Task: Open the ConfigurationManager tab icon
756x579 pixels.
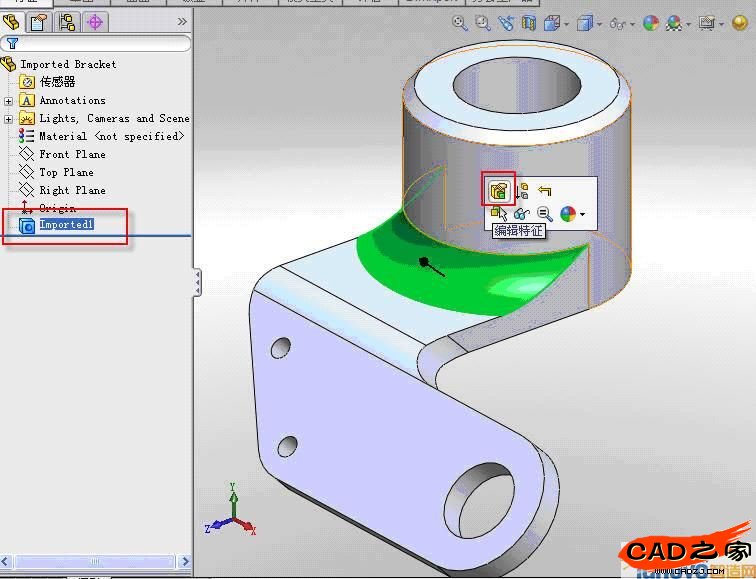Action: pyautogui.click(x=67, y=22)
